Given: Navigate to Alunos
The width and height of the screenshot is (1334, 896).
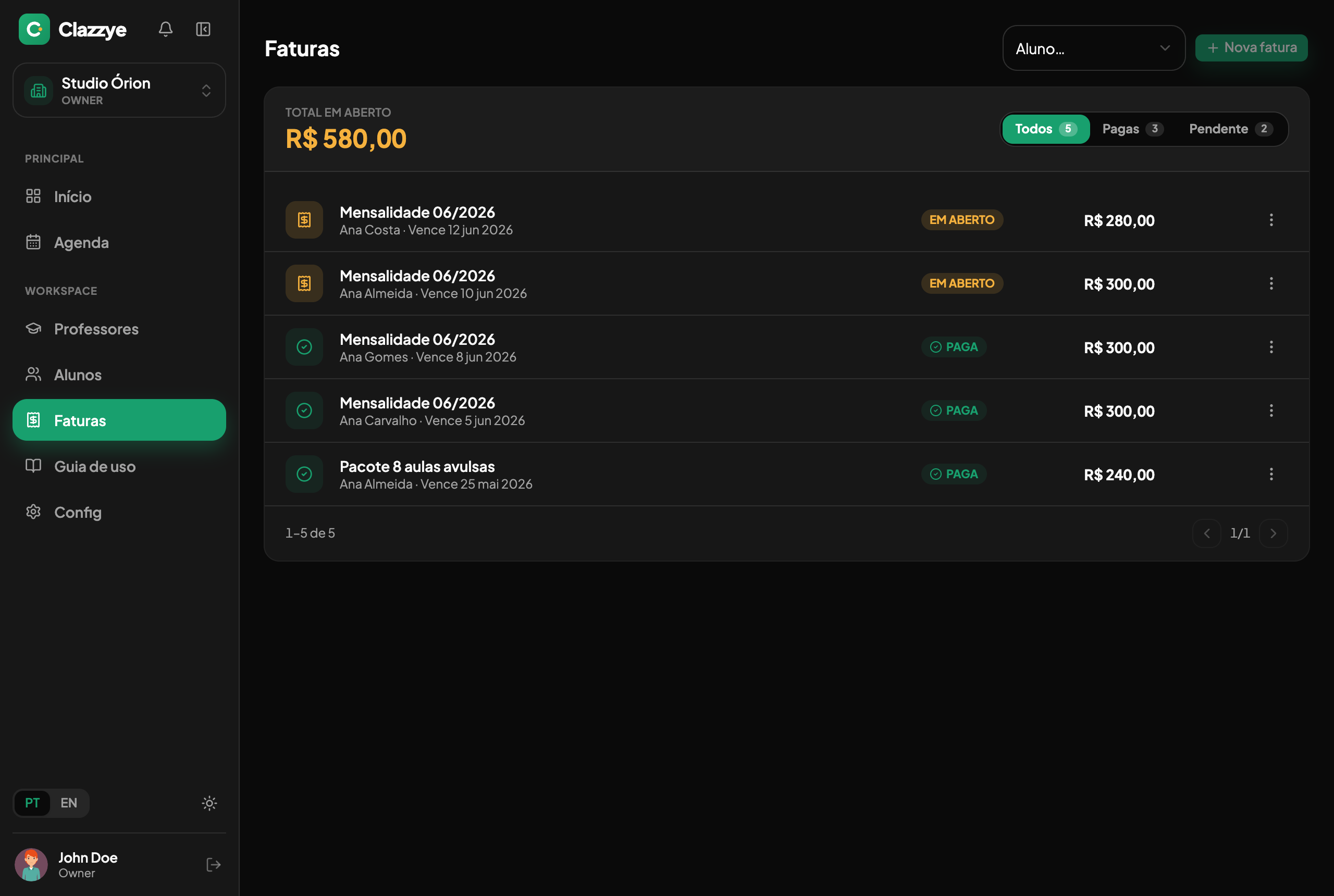Looking at the screenshot, I should [119, 374].
